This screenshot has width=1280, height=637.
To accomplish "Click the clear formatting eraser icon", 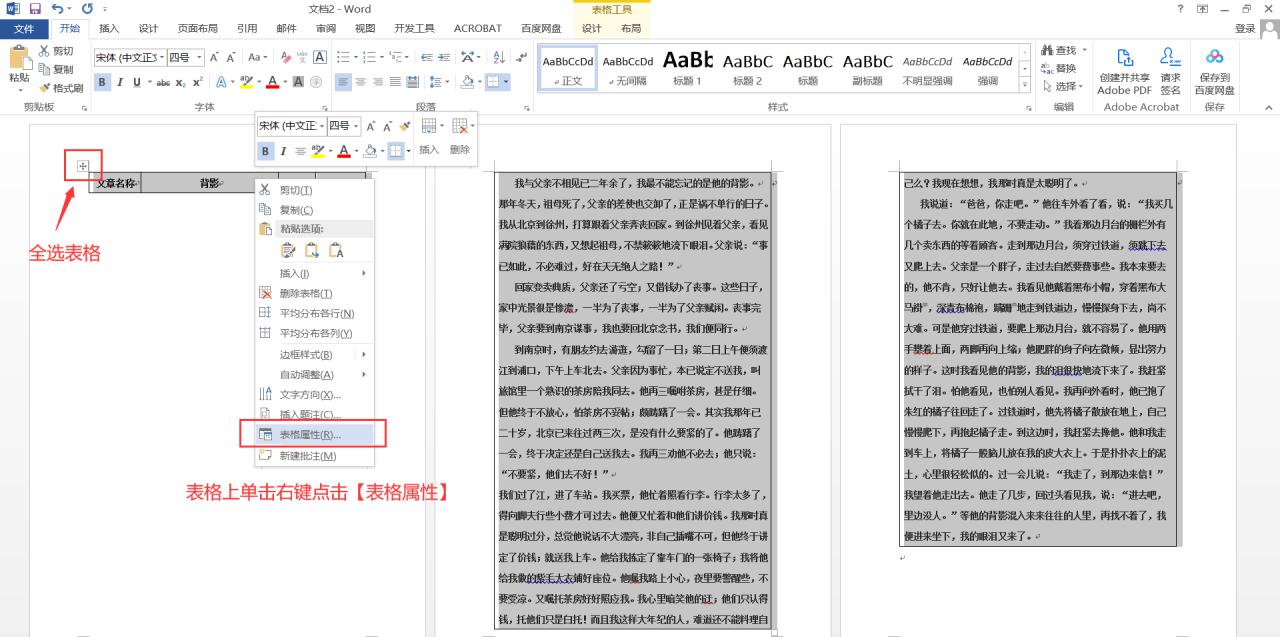I will [286, 57].
